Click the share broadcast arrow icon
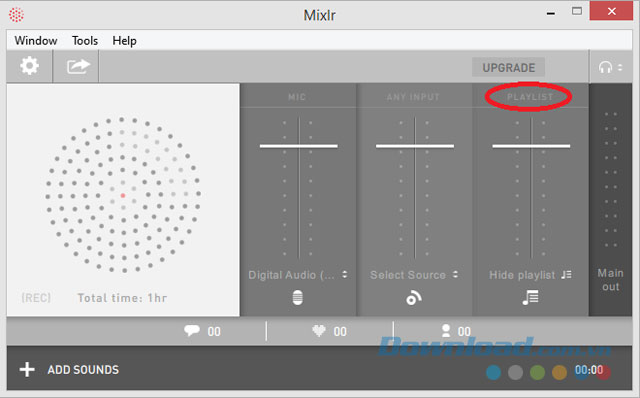Viewport: 640px width, 398px height. tap(78, 66)
